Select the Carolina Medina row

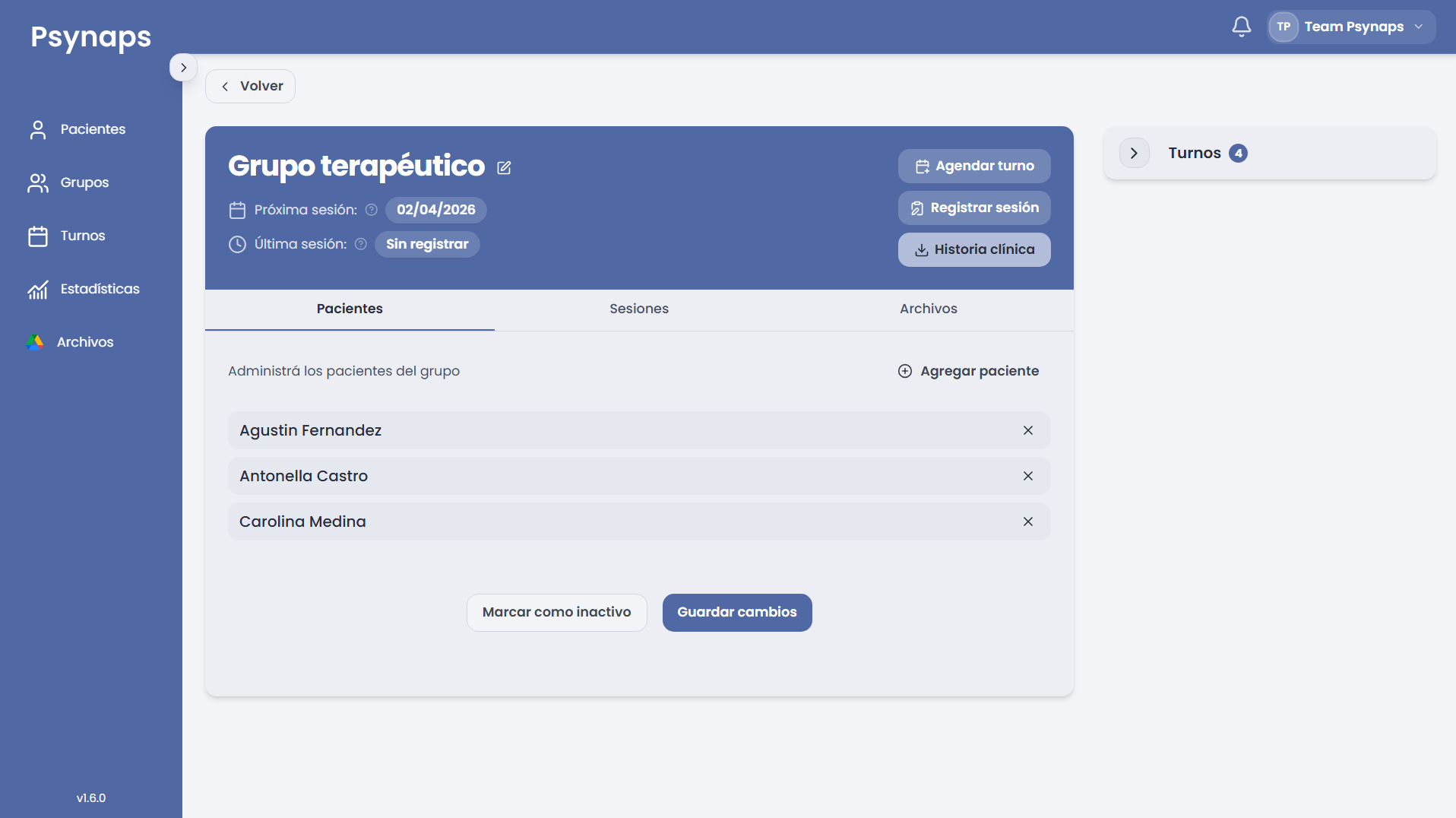[x=639, y=522]
